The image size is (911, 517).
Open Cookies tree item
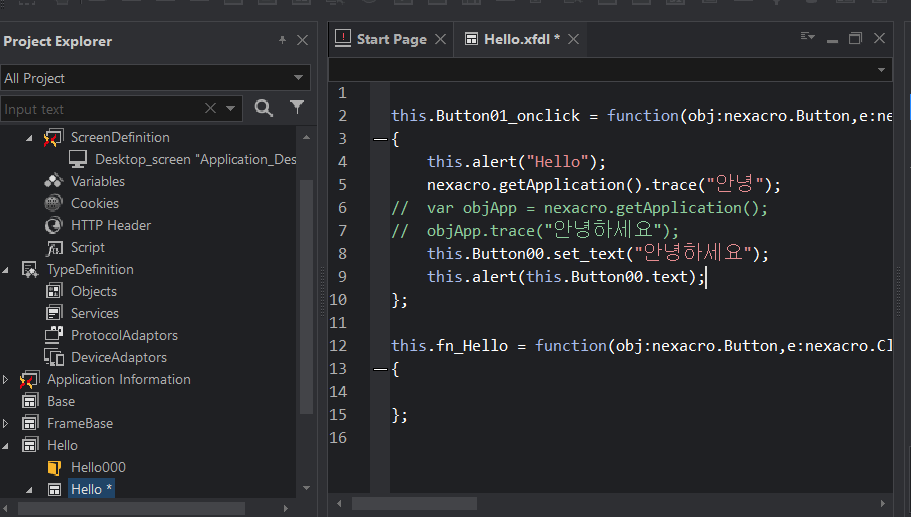click(x=95, y=203)
